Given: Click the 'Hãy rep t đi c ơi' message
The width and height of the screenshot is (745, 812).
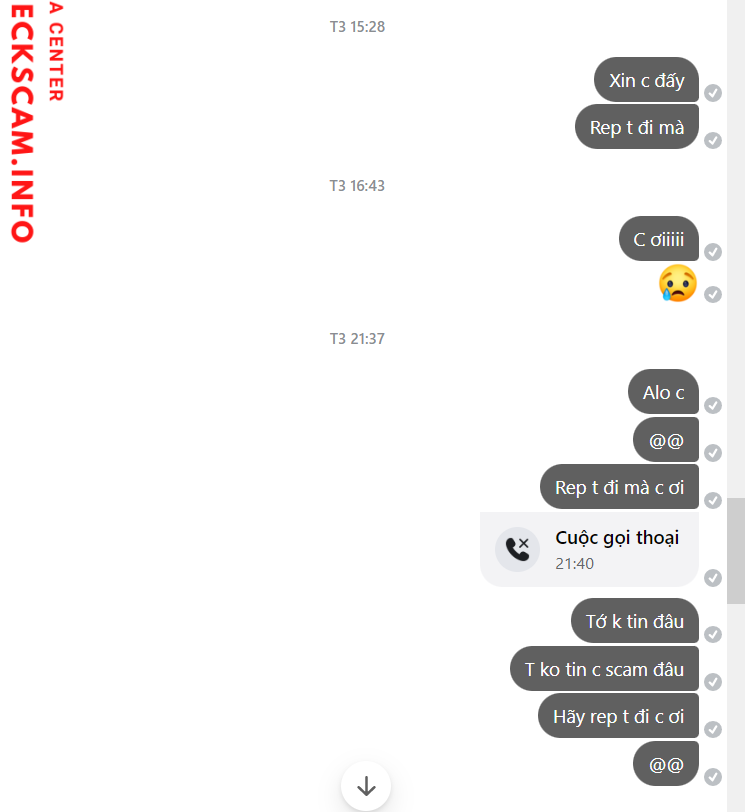Looking at the screenshot, I should click(618, 716).
